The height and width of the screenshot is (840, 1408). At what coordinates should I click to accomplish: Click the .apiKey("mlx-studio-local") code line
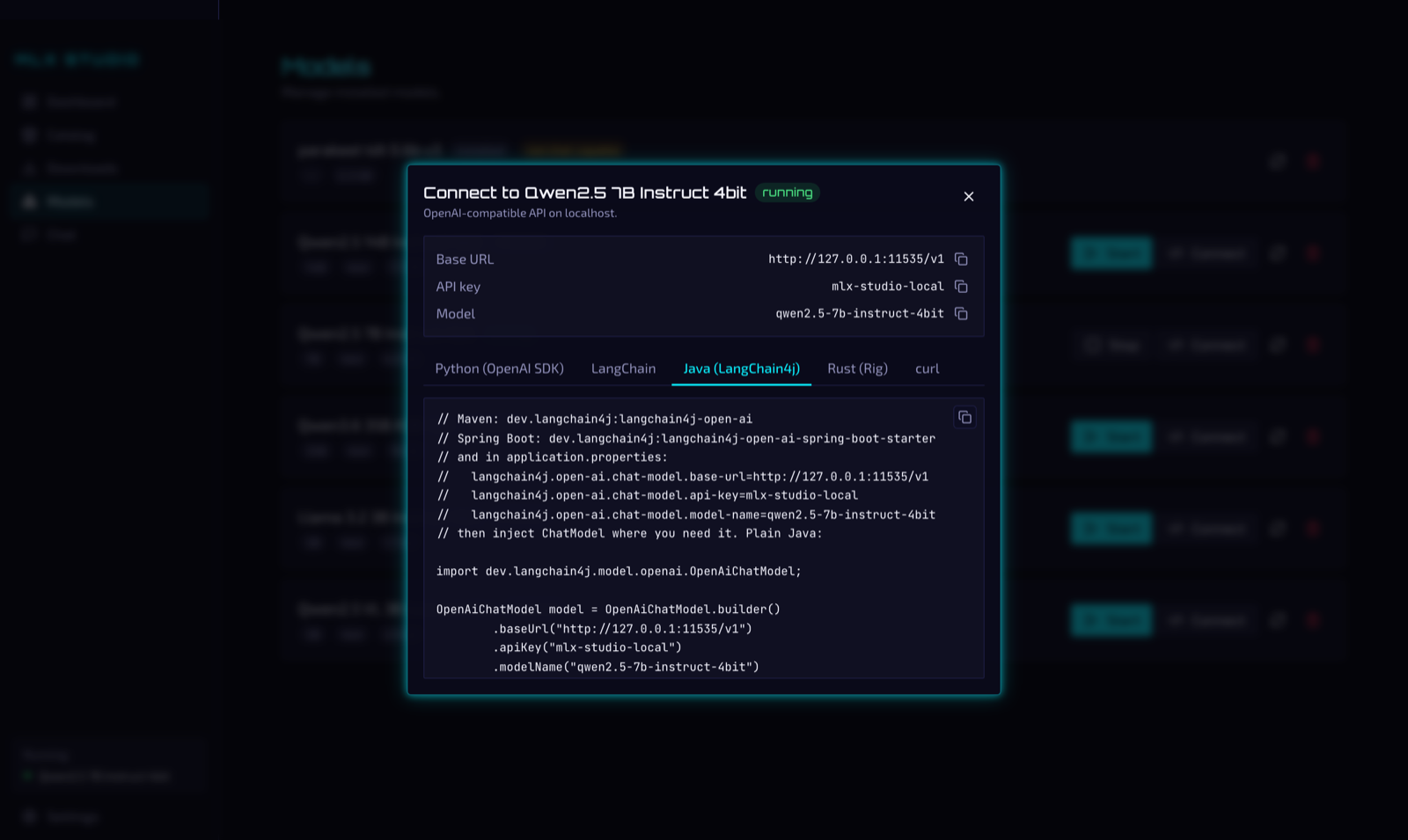click(x=587, y=647)
